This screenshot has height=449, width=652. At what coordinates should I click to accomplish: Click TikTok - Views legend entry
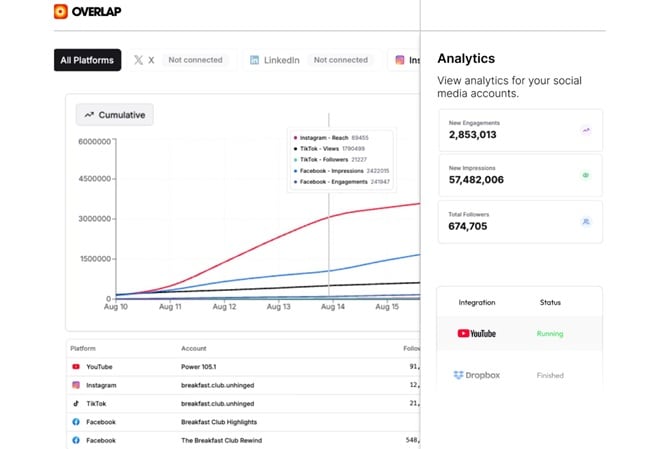pos(329,148)
